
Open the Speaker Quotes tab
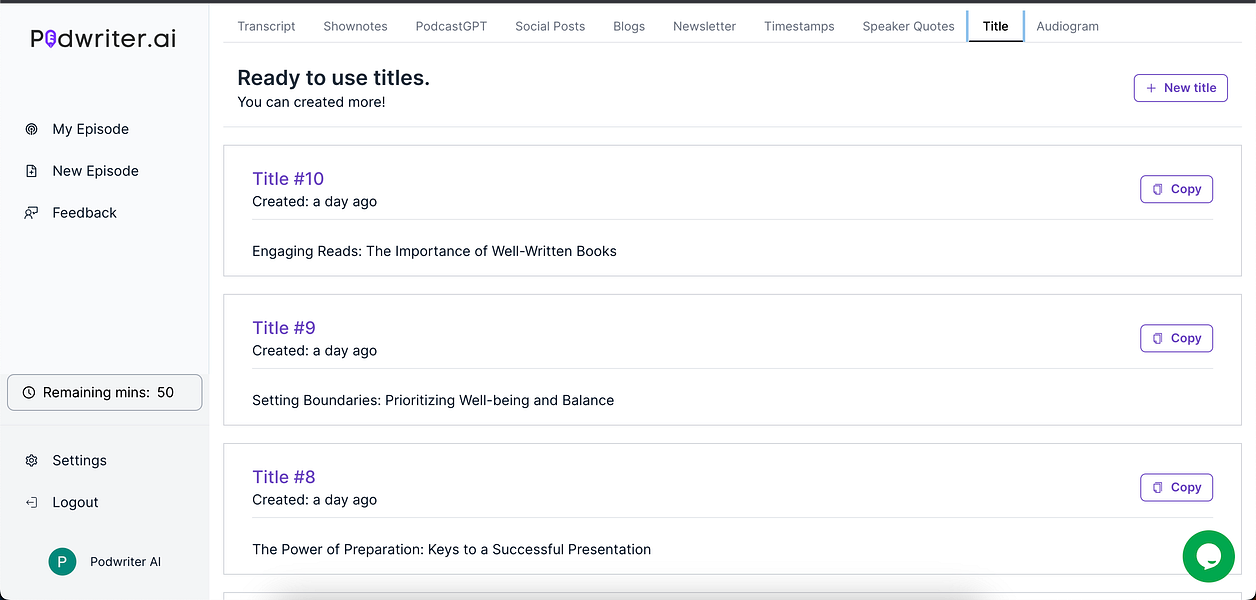coord(908,26)
